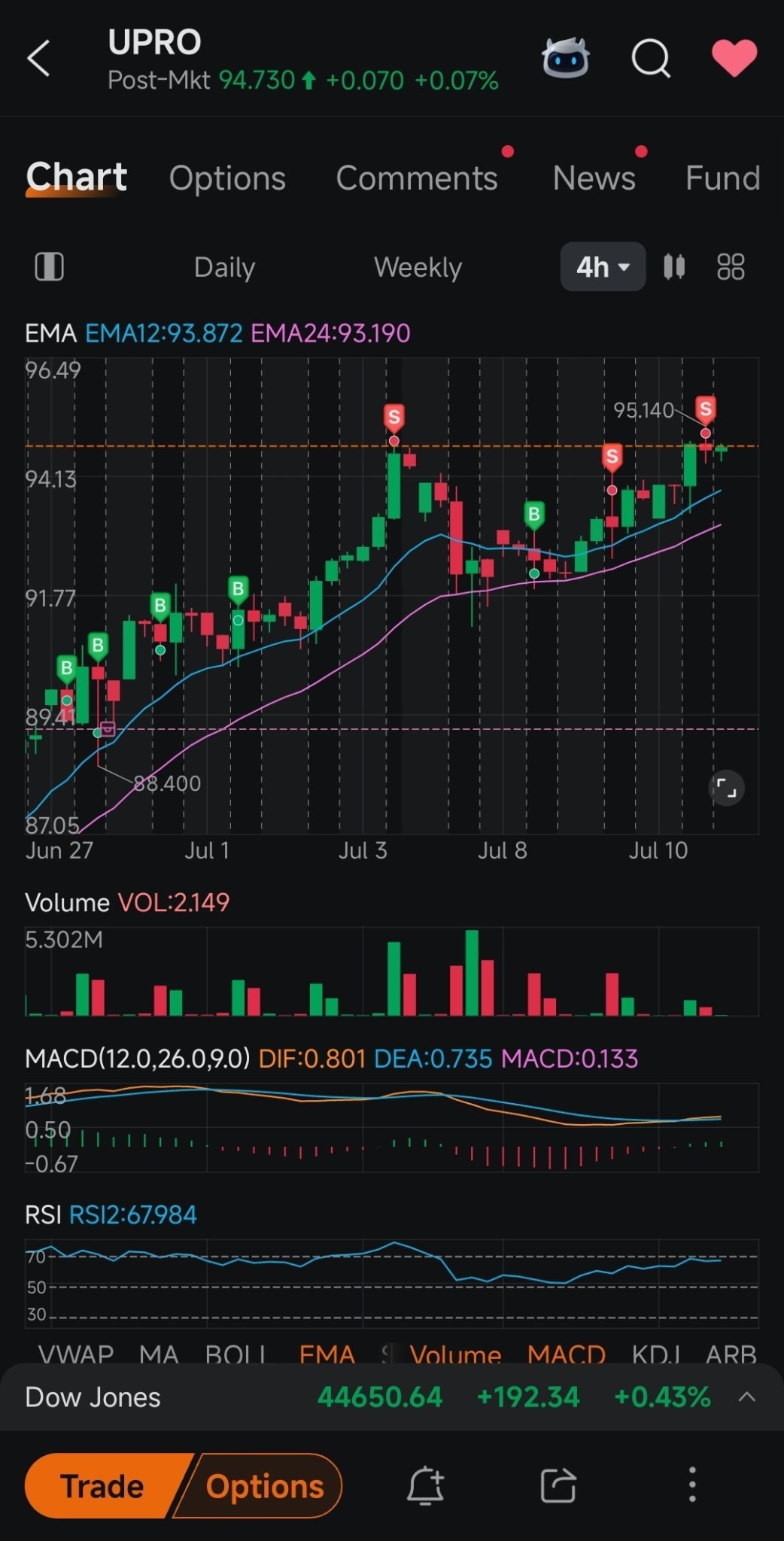Select the MA indicator

tap(159, 1354)
